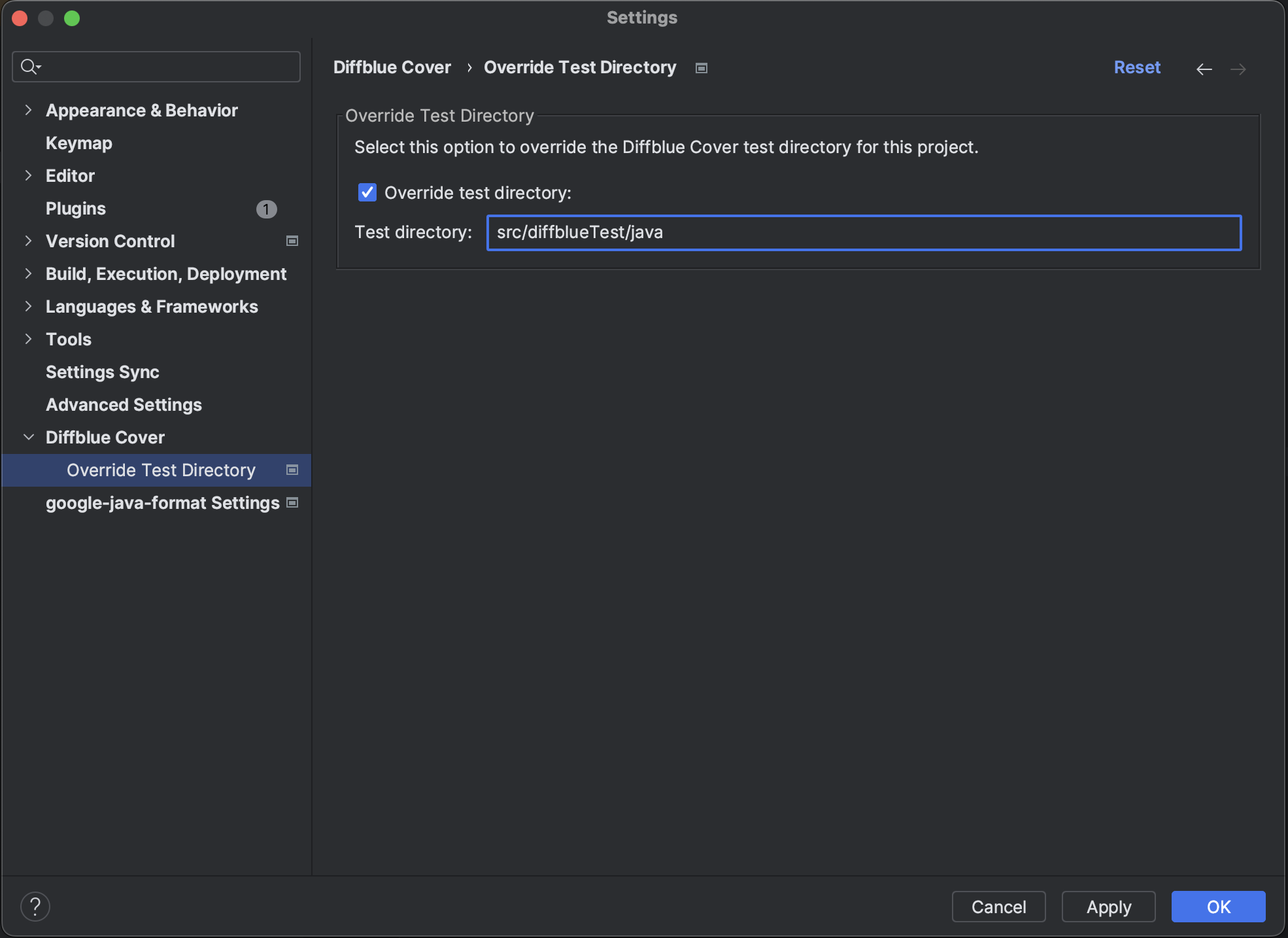
Task: Open the Keymap settings page
Action: coord(79,143)
